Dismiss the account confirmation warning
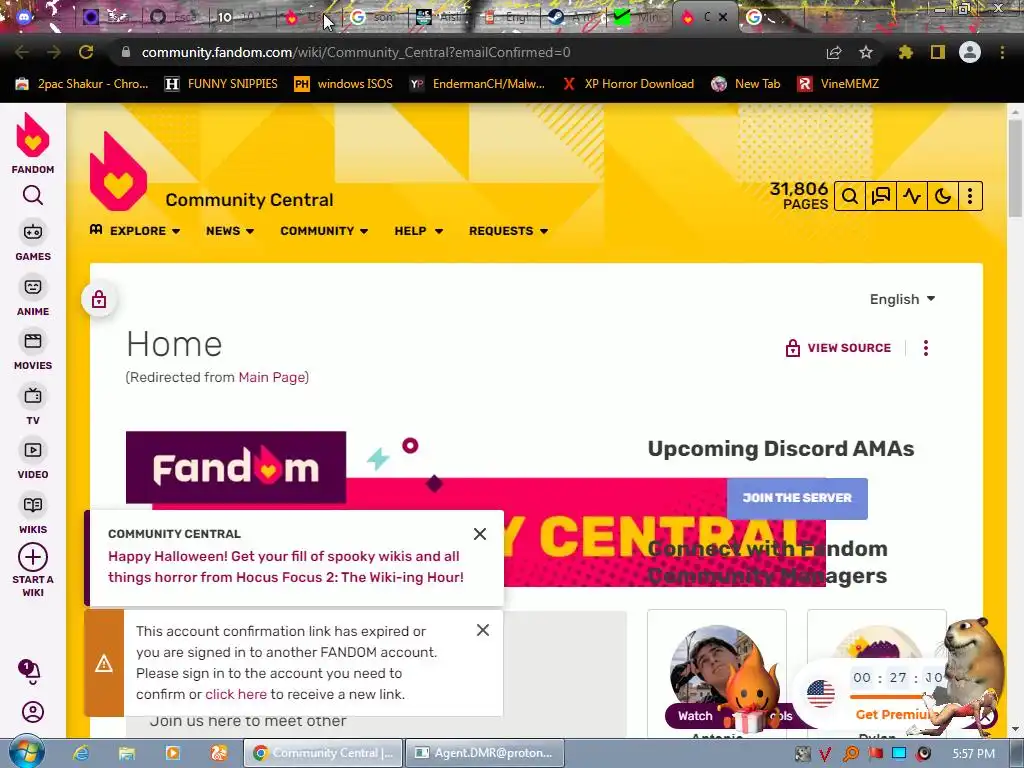Screen dimensions: 1024x768 [x=483, y=630]
